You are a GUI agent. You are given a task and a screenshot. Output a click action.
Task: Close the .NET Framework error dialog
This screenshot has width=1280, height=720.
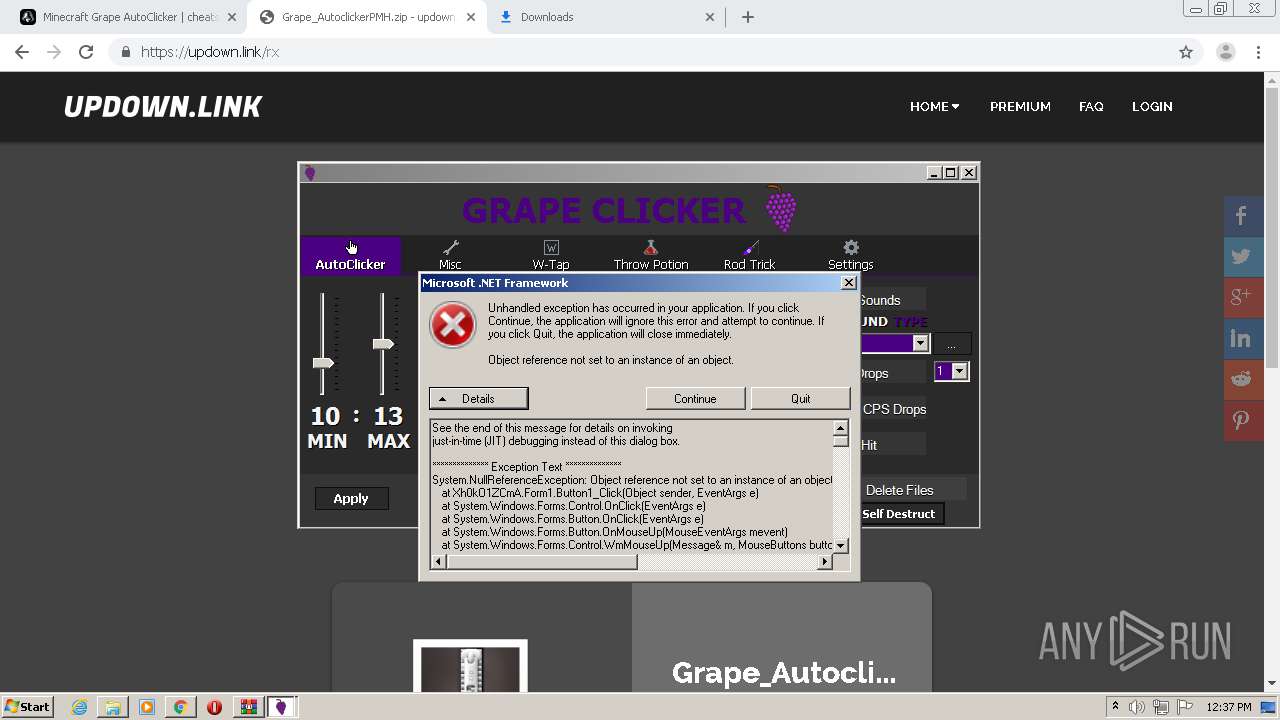[849, 283]
